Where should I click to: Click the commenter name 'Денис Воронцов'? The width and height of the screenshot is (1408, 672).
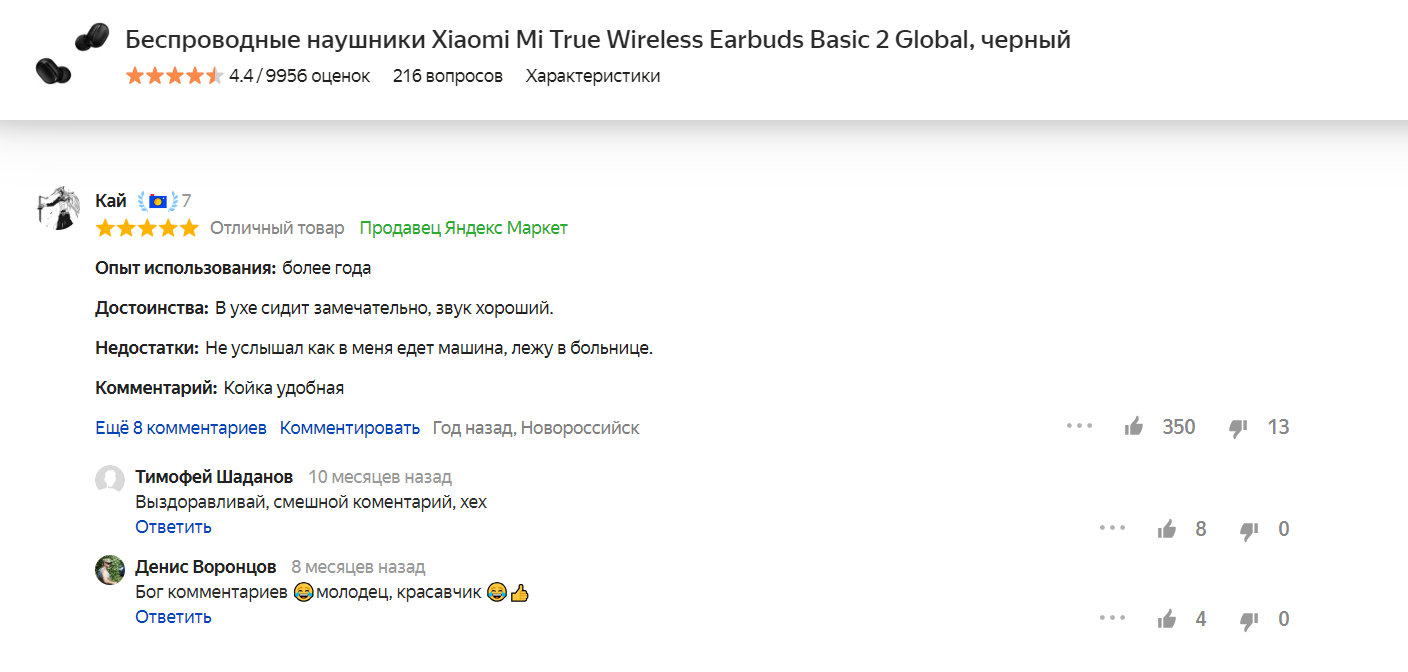coord(206,567)
